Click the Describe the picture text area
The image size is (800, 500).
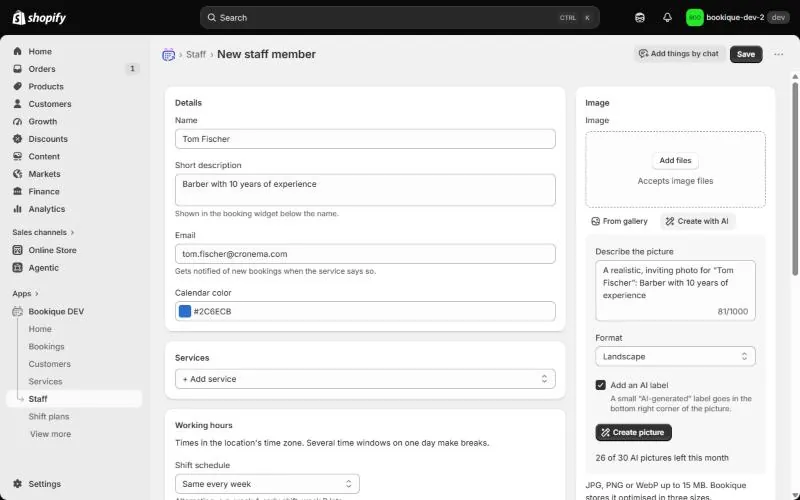[675, 290]
